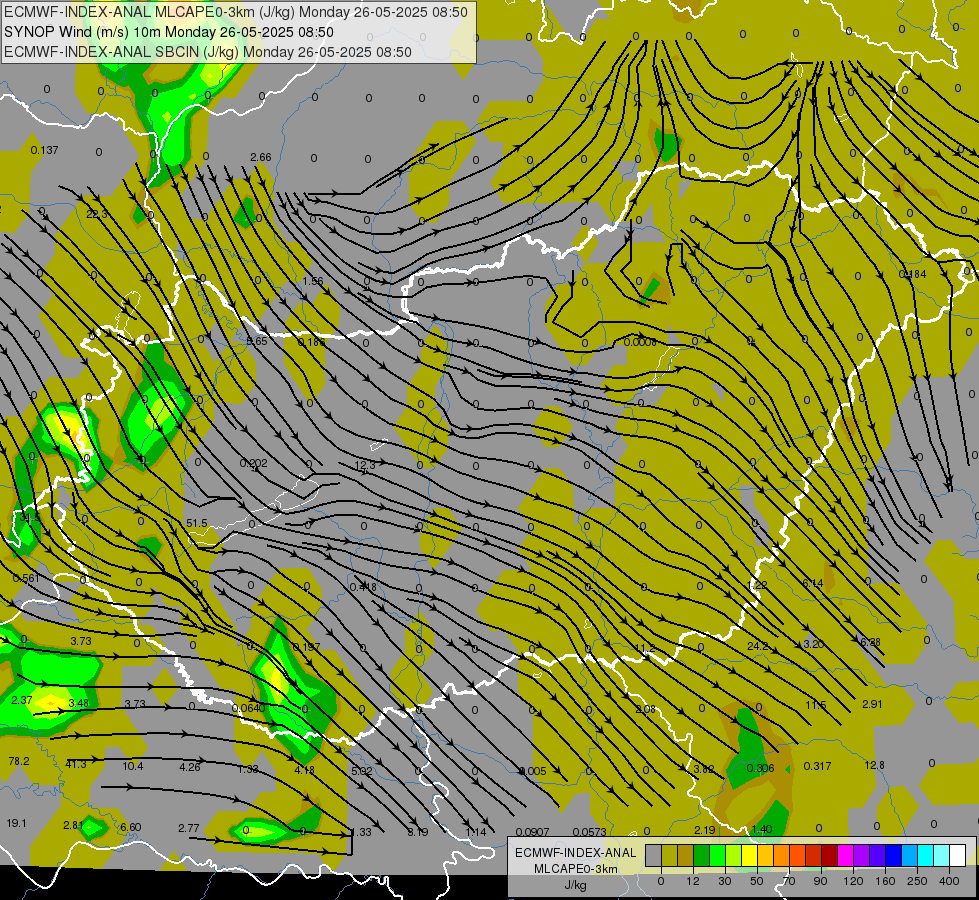Viewport: 979px width, 900px height.
Task: Click the map value 0.137
Action: point(44,150)
